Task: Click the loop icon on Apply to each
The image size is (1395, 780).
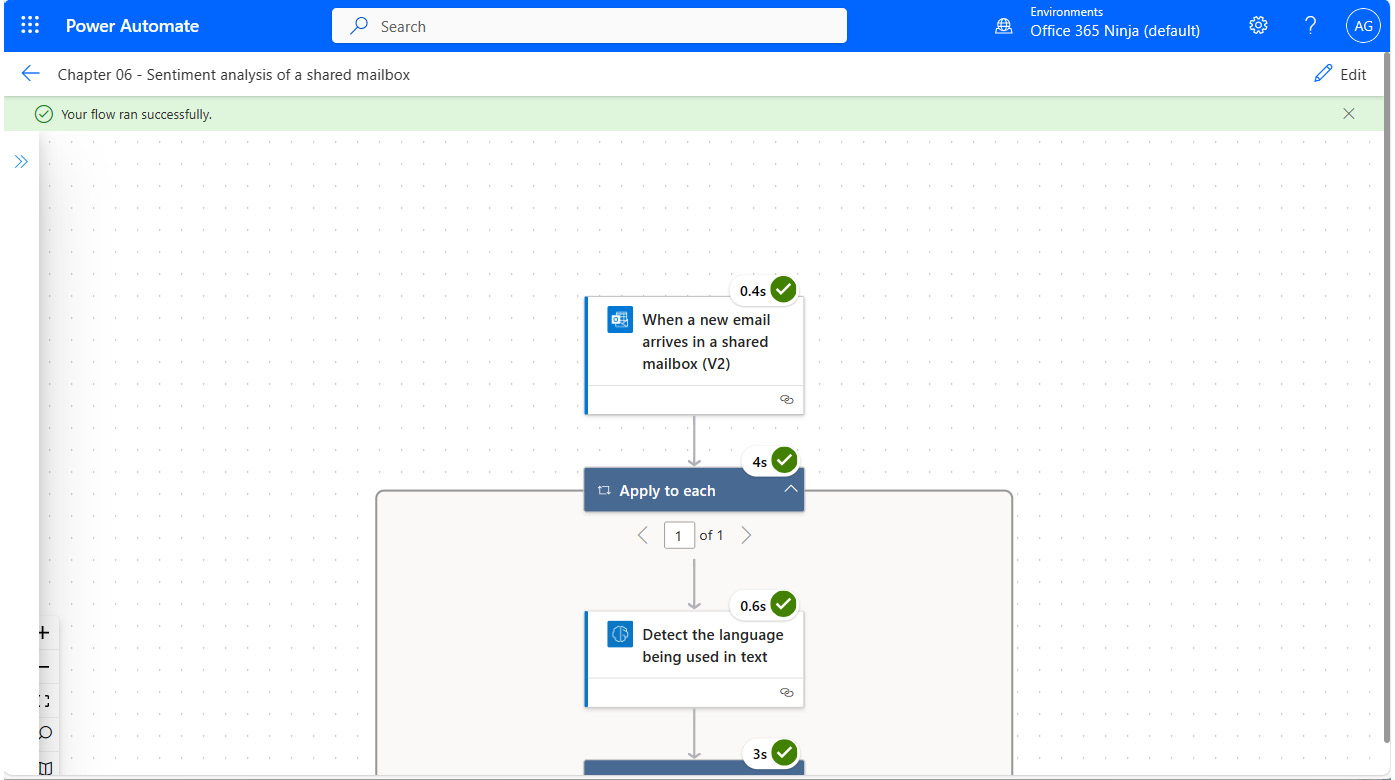Action: [604, 491]
